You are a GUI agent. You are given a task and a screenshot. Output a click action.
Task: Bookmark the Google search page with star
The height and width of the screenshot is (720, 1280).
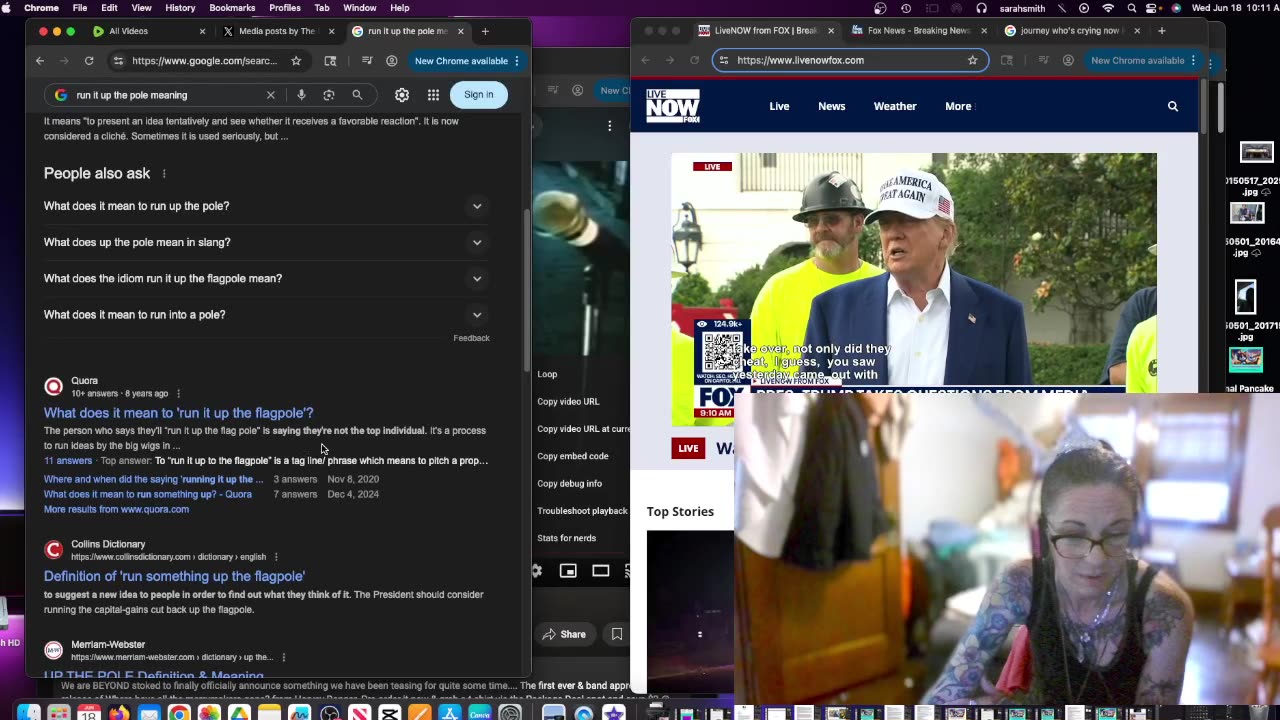(296, 61)
